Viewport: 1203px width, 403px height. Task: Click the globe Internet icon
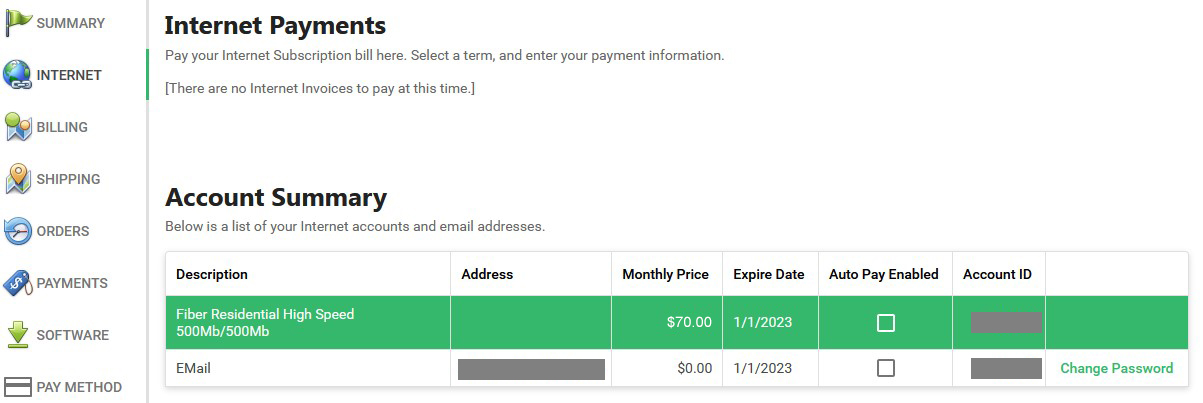pyautogui.click(x=18, y=75)
